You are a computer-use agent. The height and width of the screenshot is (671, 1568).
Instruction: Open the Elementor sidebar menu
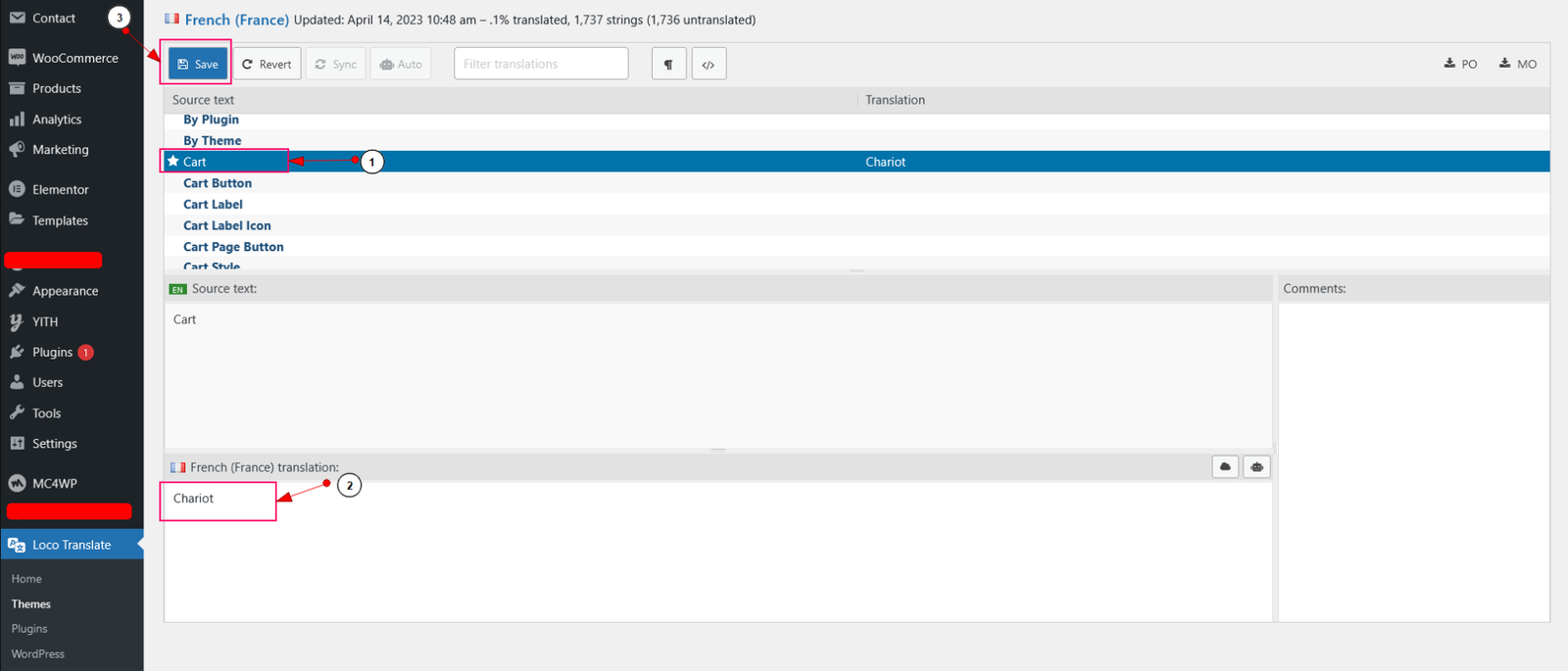click(60, 189)
